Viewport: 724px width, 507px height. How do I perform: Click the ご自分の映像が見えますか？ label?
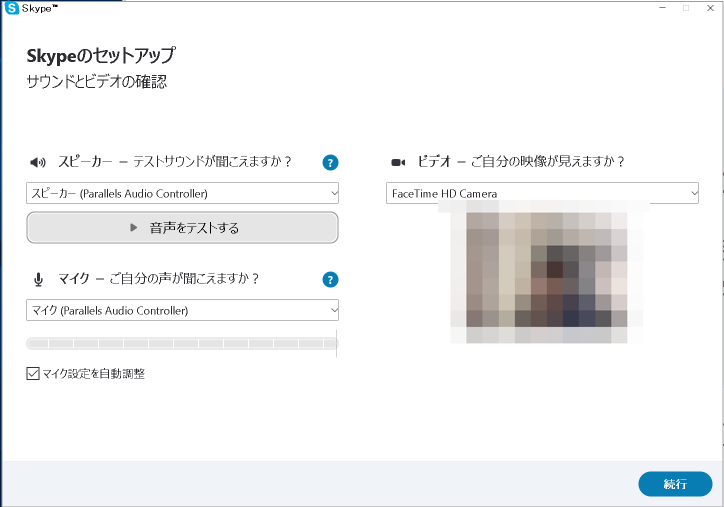548,162
